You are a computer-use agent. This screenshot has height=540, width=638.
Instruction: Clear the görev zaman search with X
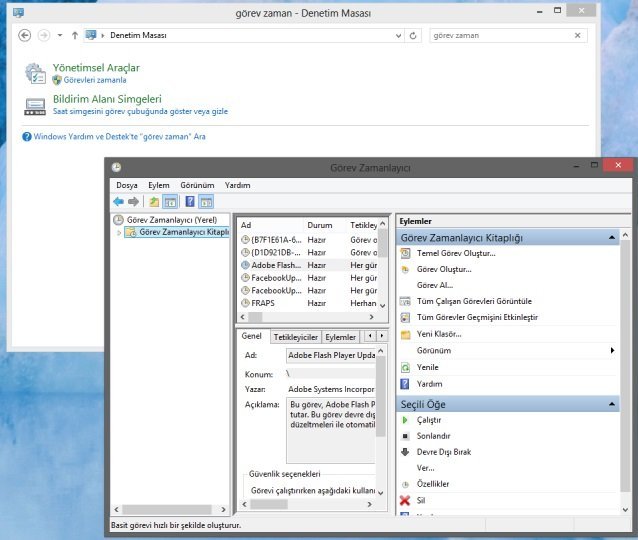577,35
